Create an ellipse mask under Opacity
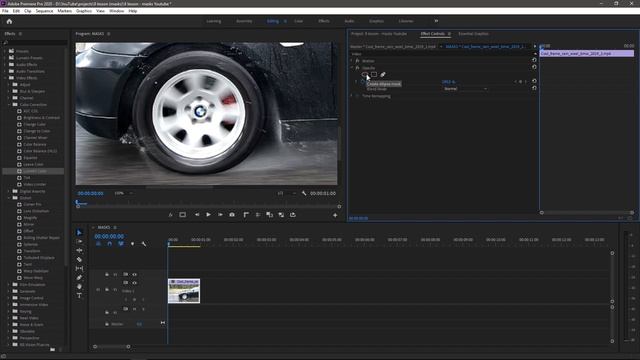The height and width of the screenshot is (360, 640). pos(364,74)
